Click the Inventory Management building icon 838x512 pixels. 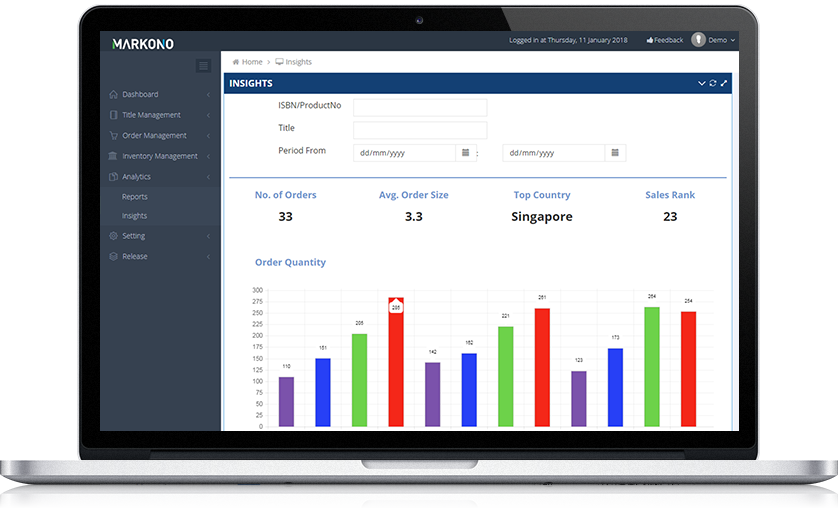(113, 156)
